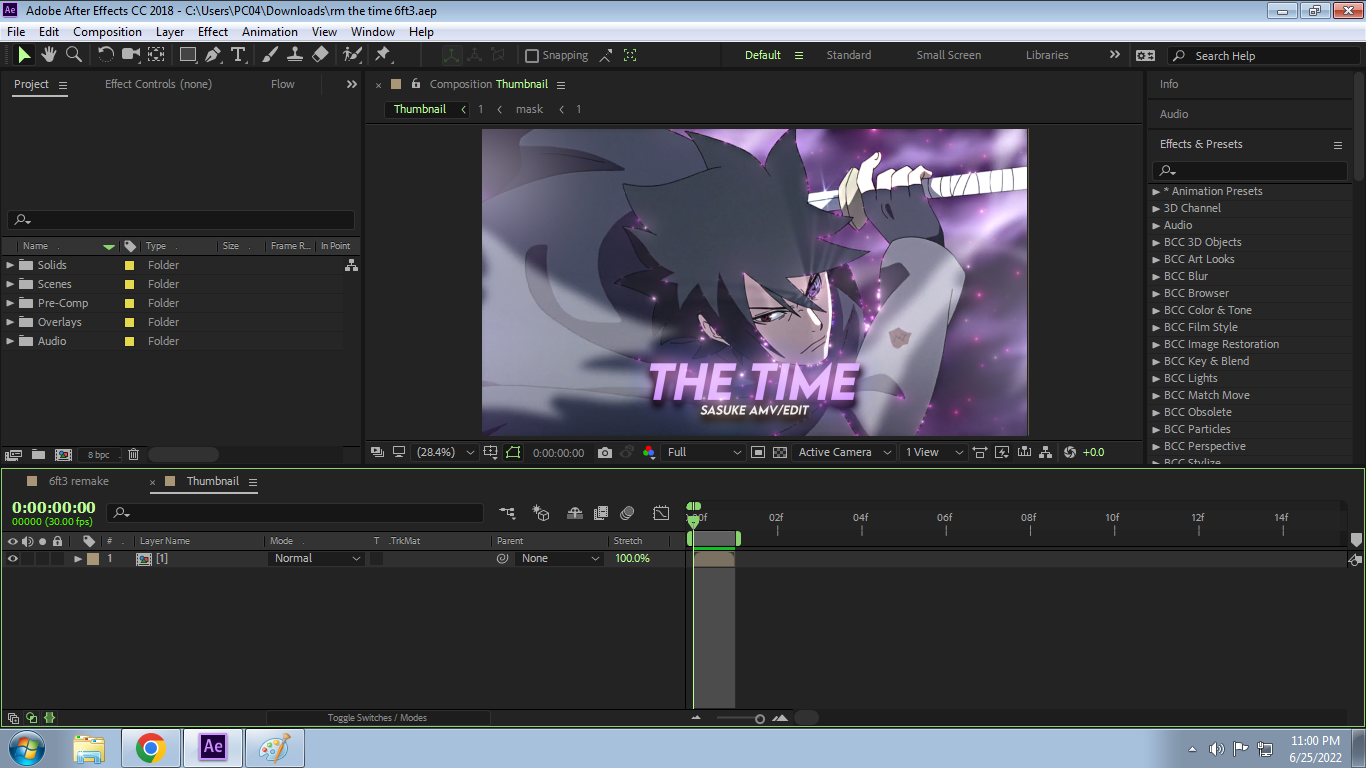Expand the Pre-Comp folder
Image resolution: width=1366 pixels, height=768 pixels.
coord(10,303)
